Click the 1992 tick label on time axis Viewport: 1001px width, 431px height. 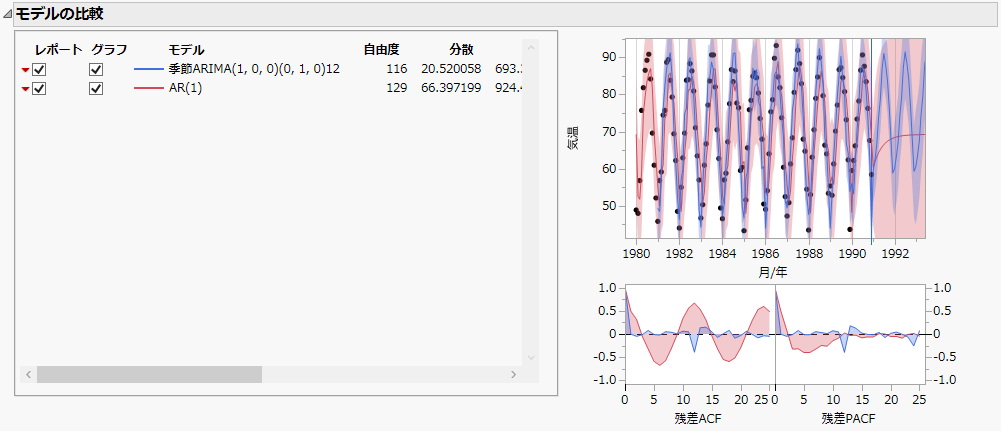895,253
